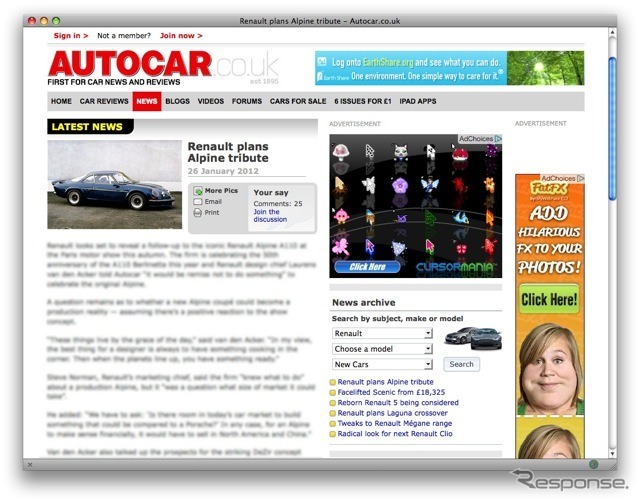640x502 pixels.
Task: Open the VIDEOS nav tab
Action: tap(211, 101)
